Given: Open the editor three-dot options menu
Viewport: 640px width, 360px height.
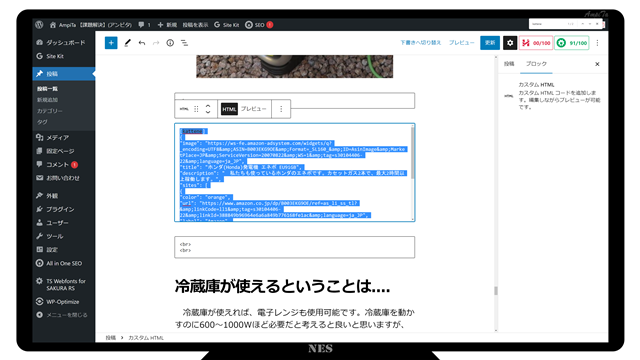Looking at the screenshot, I should tap(598, 43).
